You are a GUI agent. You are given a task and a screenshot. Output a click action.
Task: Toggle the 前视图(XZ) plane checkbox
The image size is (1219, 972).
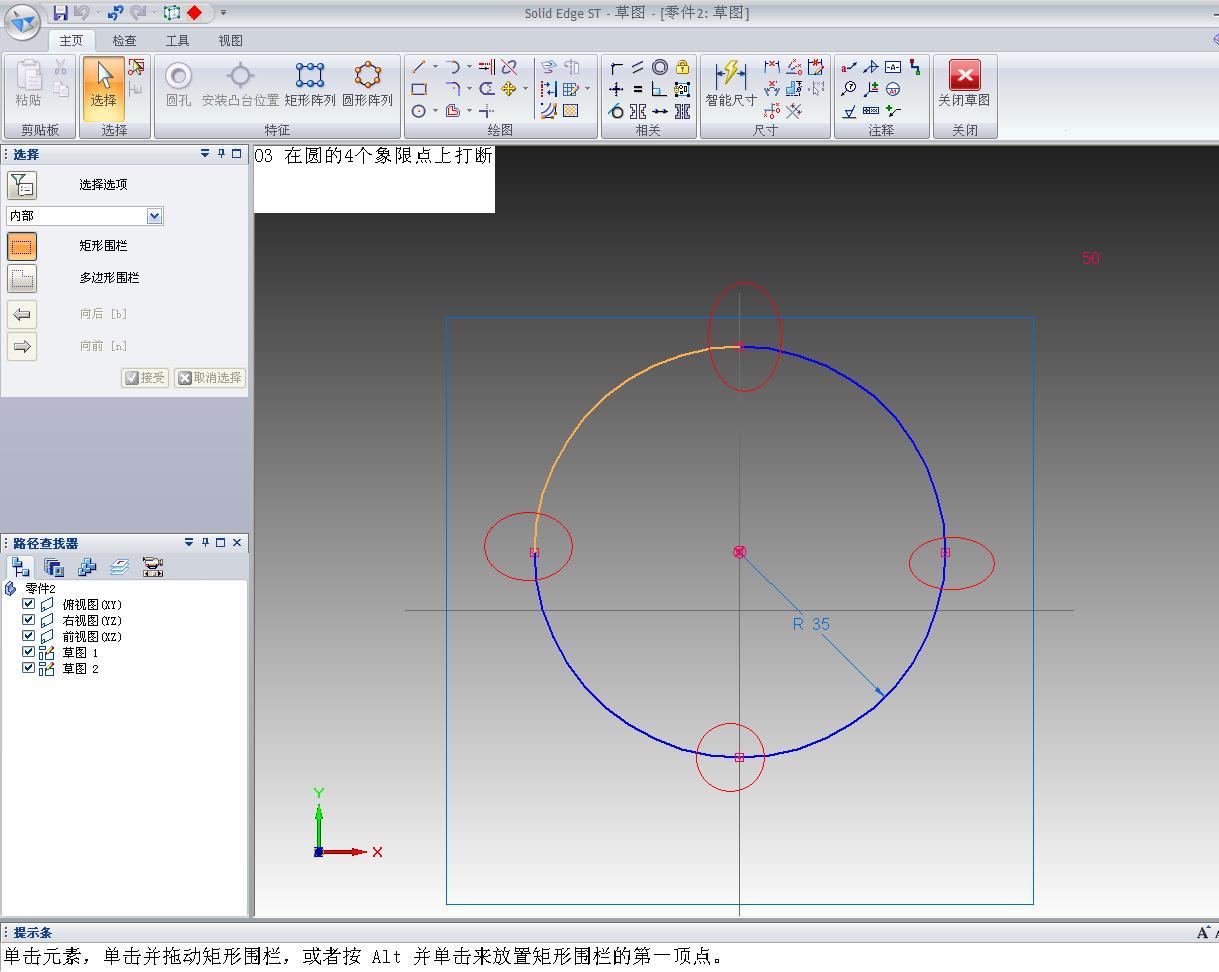tap(28, 636)
